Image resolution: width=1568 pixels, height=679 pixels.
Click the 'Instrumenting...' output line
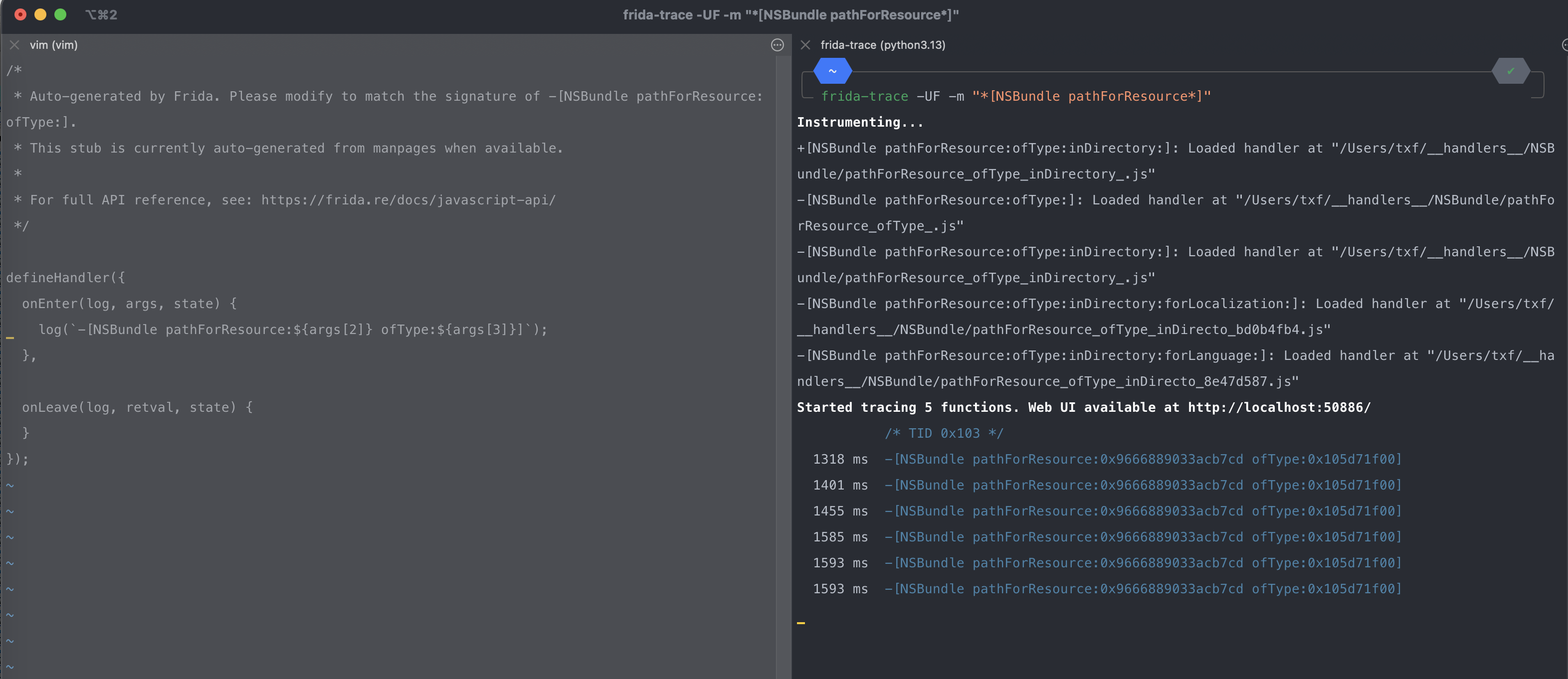pos(860,122)
